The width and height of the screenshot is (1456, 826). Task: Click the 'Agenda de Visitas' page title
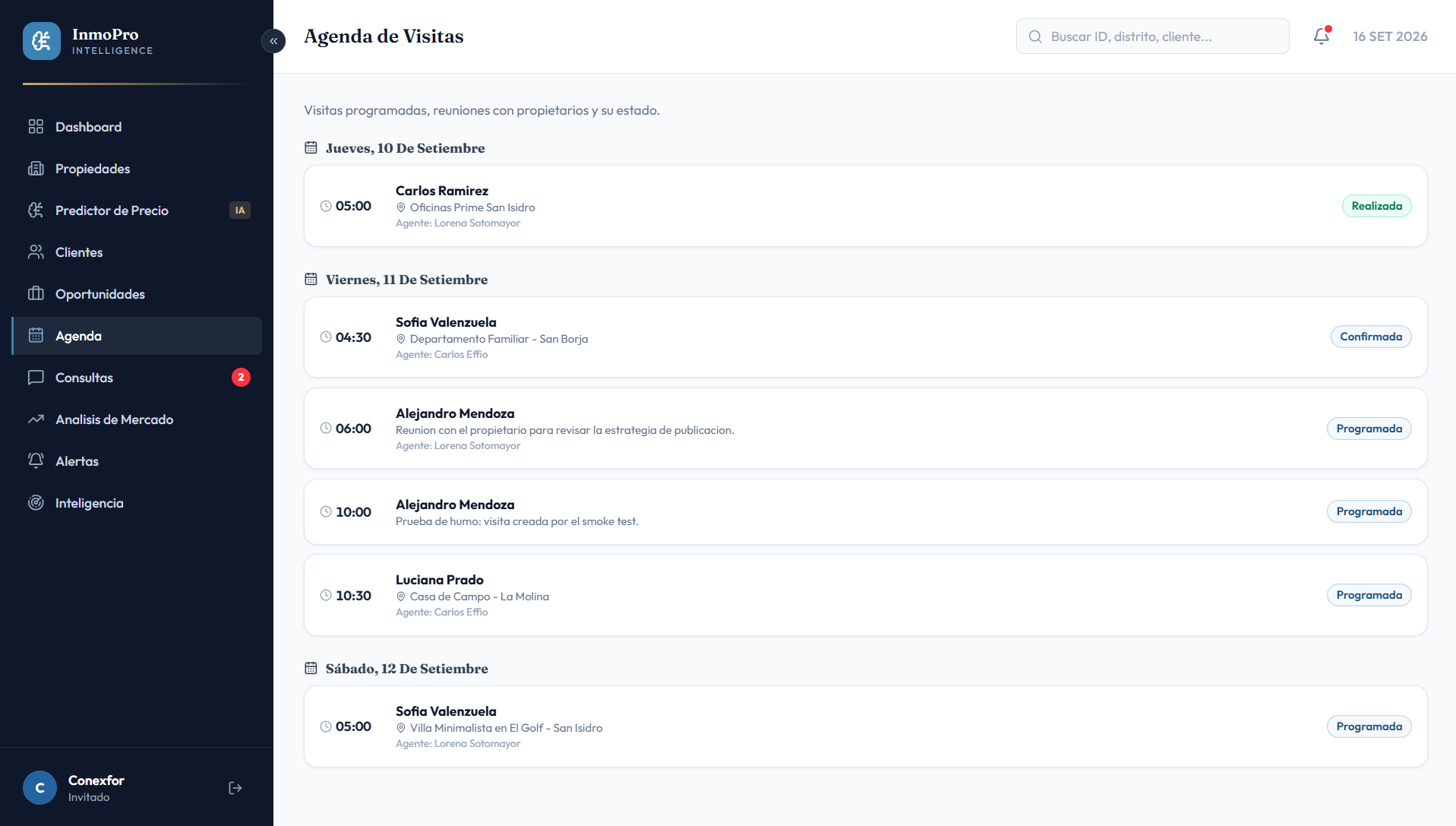pos(384,36)
